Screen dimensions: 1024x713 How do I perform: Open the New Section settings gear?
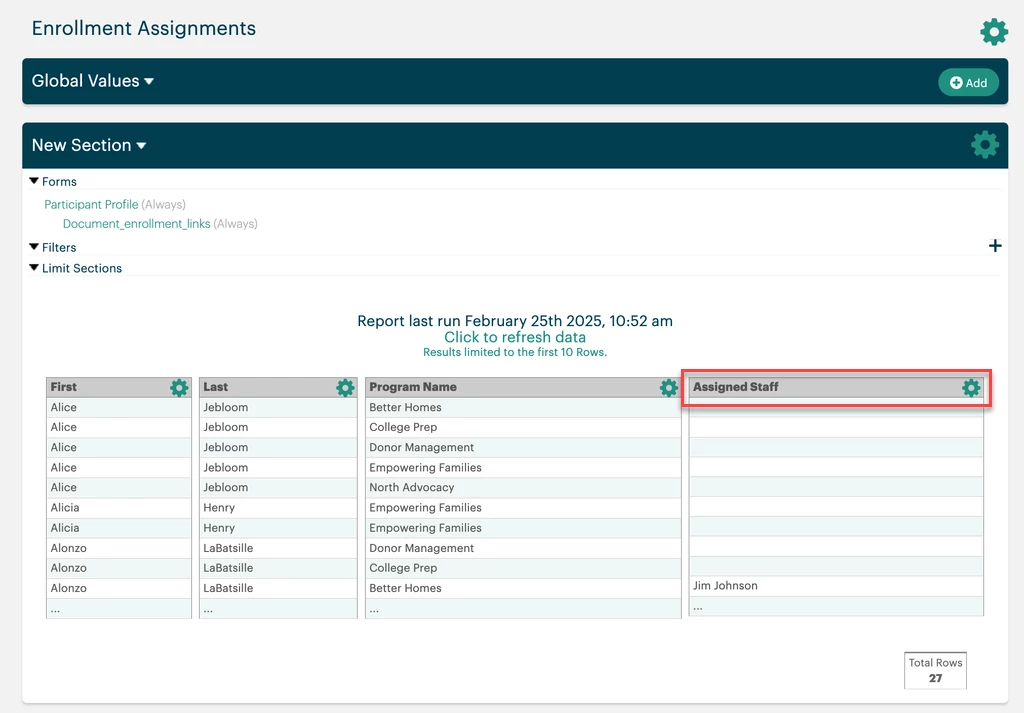[984, 145]
